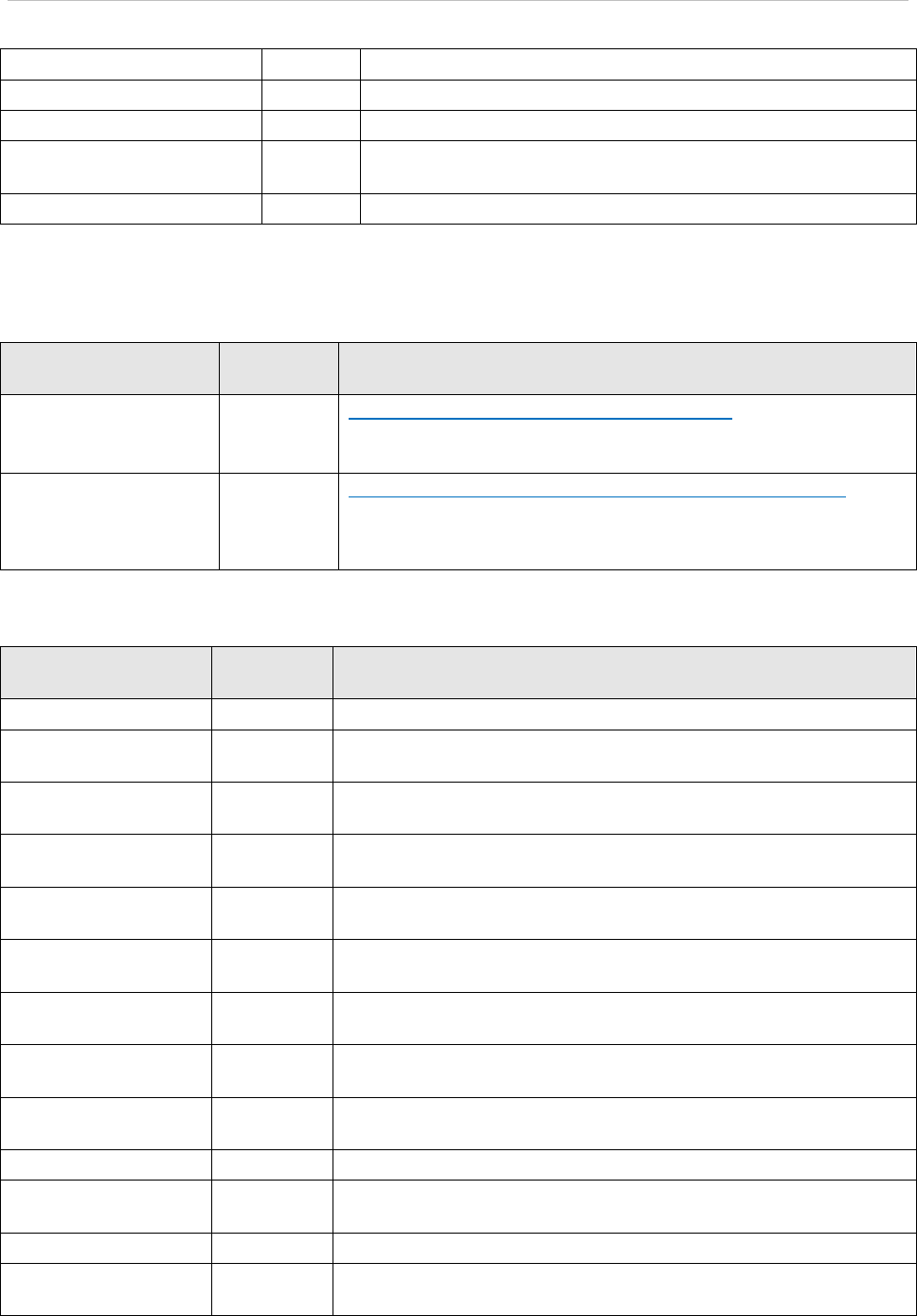Viewport: 917px width, 1316px height.
Task: Click the middle table header's narrow center cell
Action: (279, 367)
